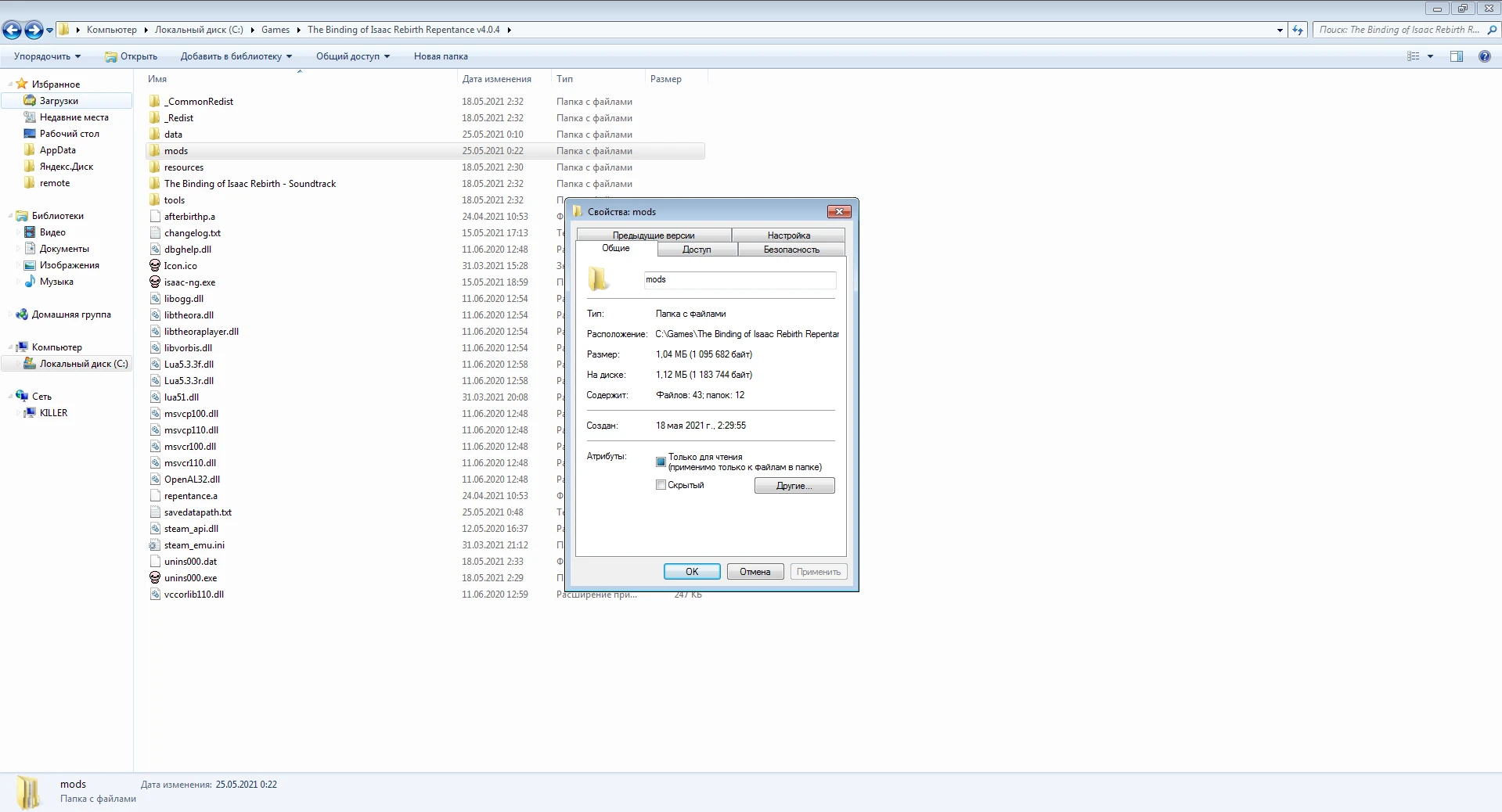
Task: Click the 'Games' breadcrumb in address bar
Action: 276,30
